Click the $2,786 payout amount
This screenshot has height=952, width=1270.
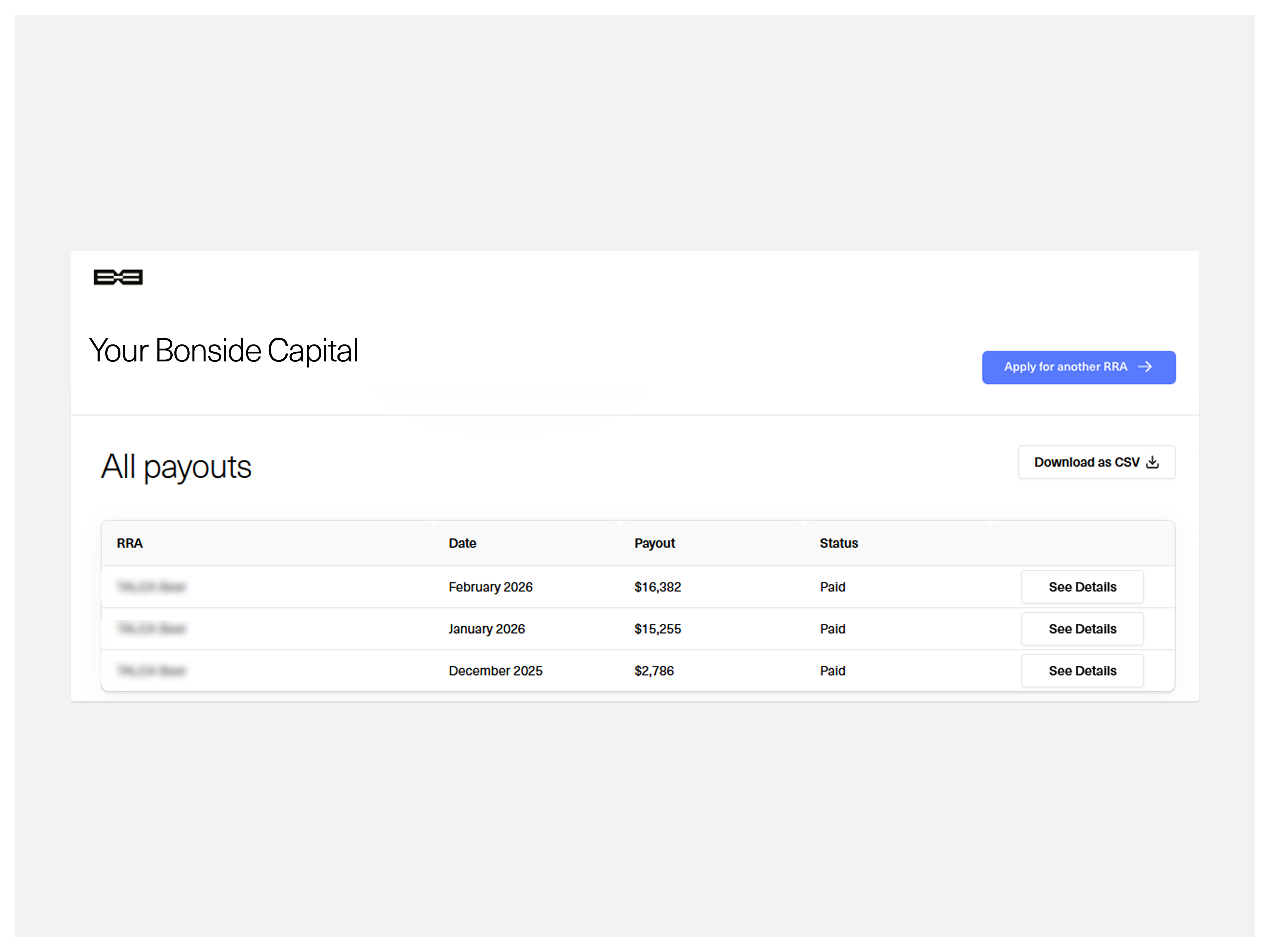pyautogui.click(x=653, y=671)
